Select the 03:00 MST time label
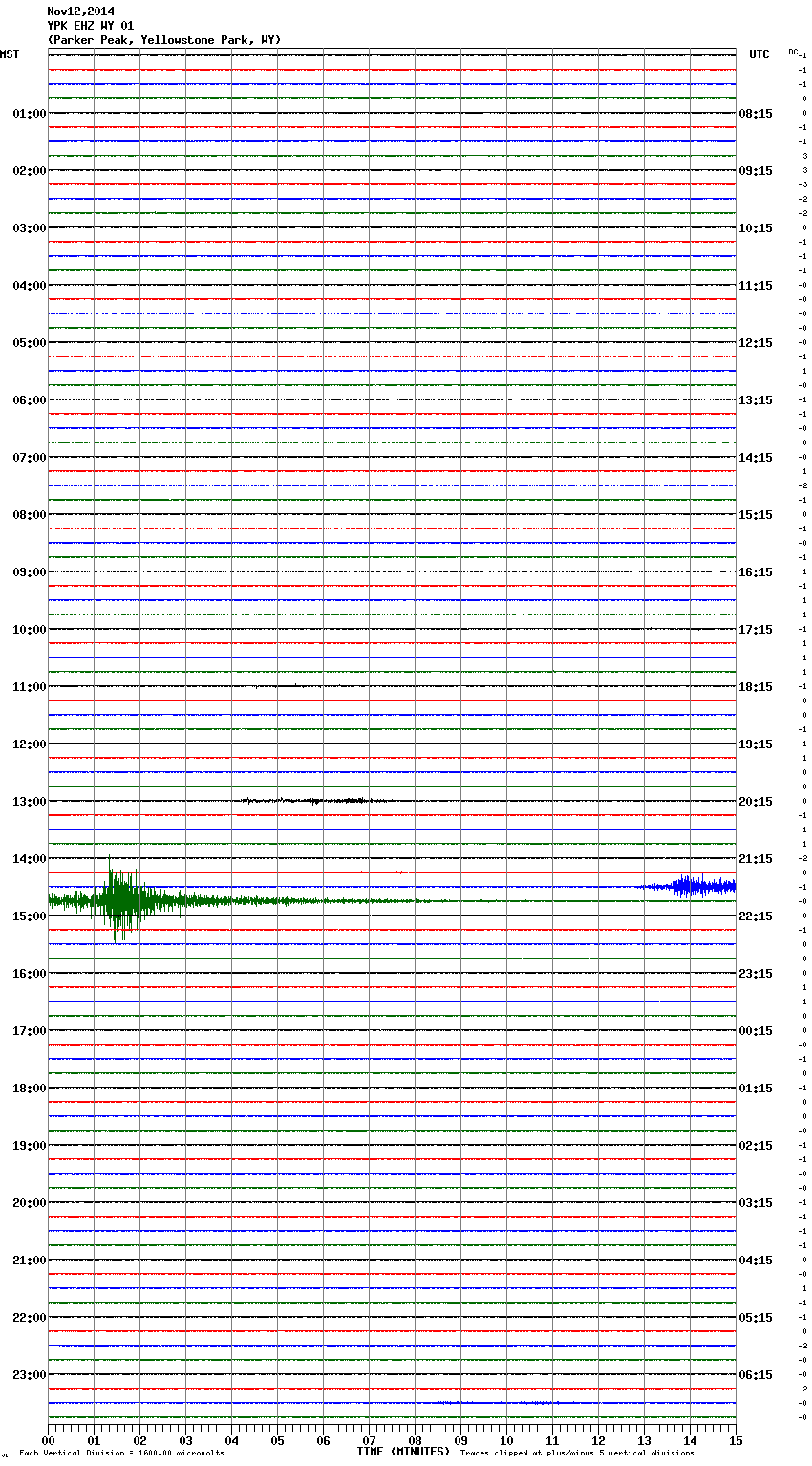812x1466 pixels. point(29,228)
